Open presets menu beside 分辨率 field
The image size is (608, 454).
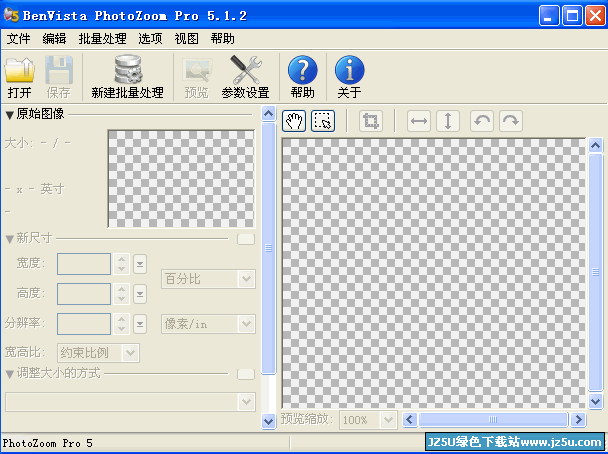(140, 324)
